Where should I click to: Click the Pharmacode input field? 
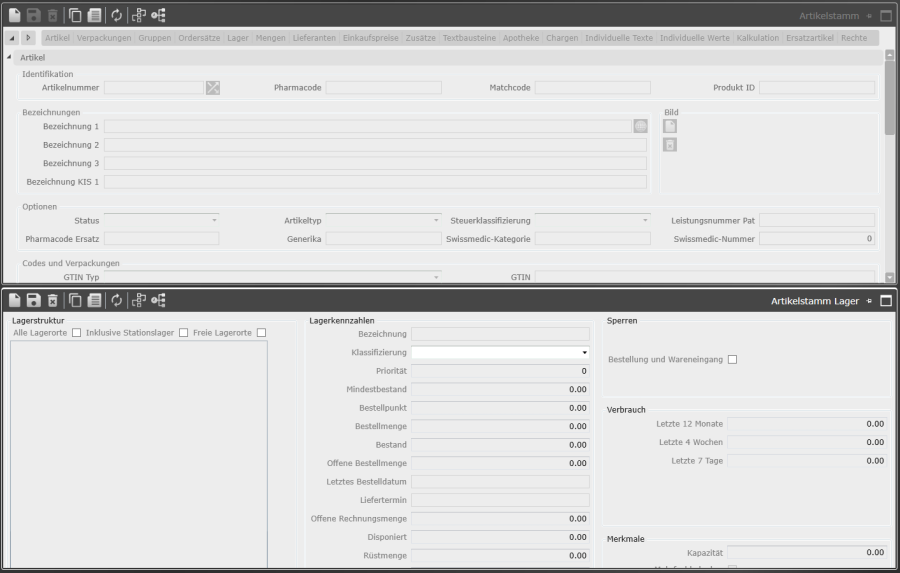(383, 87)
